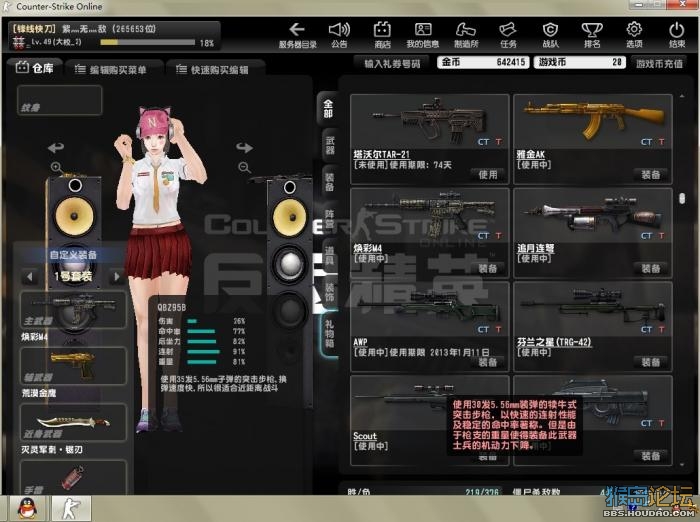Open the announcements (公告) speaker icon
The height and width of the screenshot is (522, 700).
[x=339, y=35]
